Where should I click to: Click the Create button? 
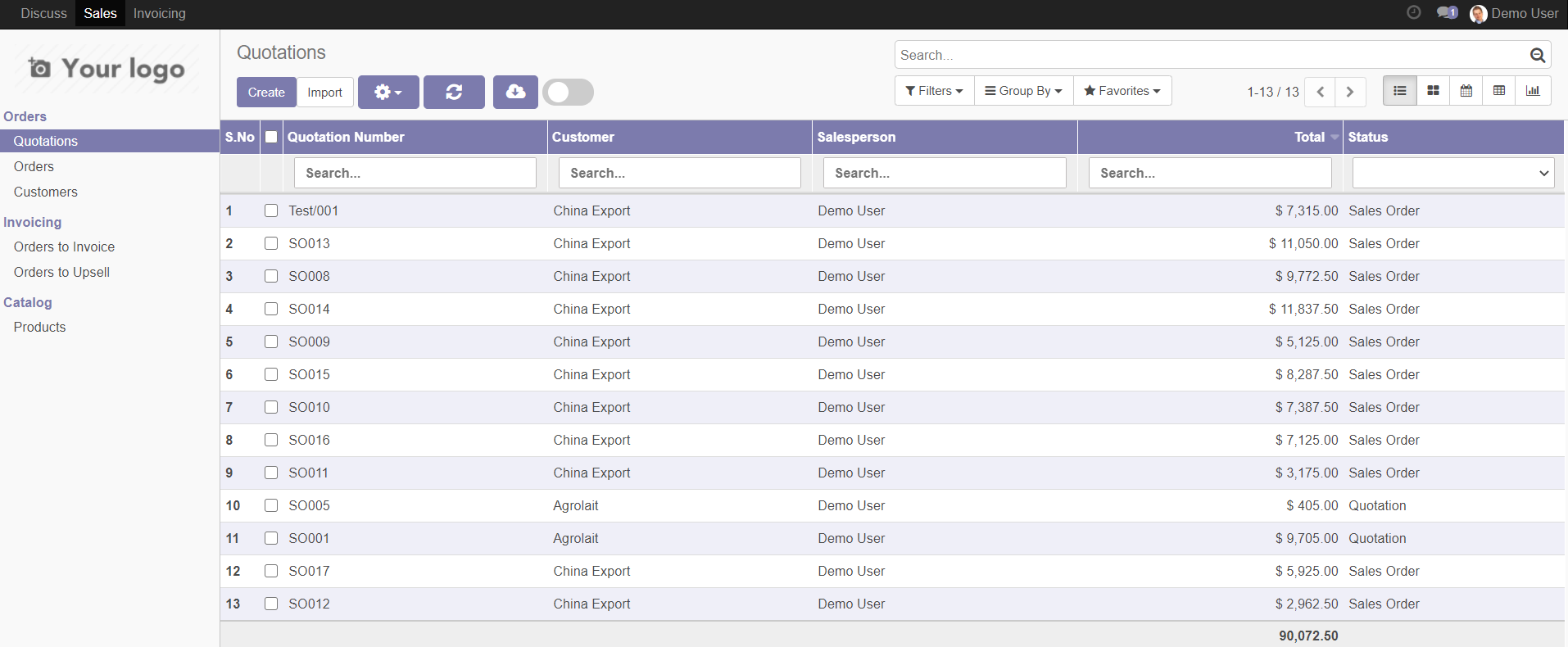266,93
